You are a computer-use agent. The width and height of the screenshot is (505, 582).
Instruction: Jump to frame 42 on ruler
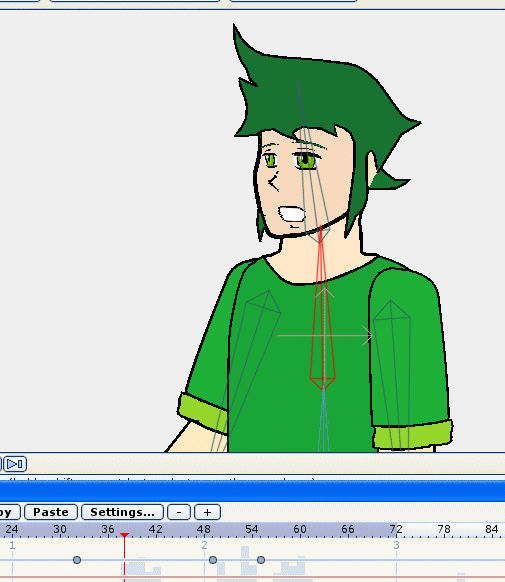click(155, 529)
